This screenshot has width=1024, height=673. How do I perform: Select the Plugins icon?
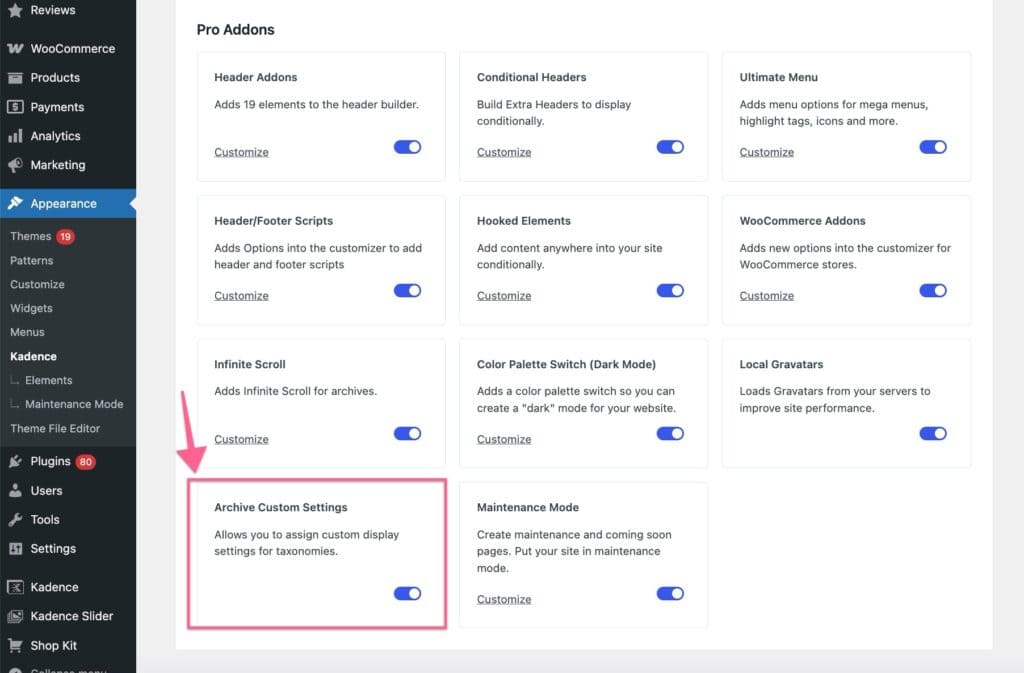(x=14, y=461)
